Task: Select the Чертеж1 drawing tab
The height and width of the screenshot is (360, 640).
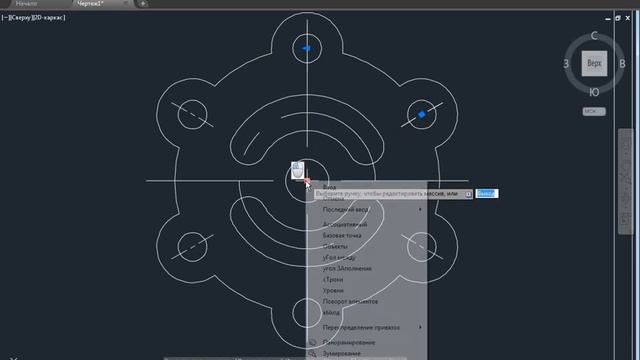Action: (x=90, y=3)
